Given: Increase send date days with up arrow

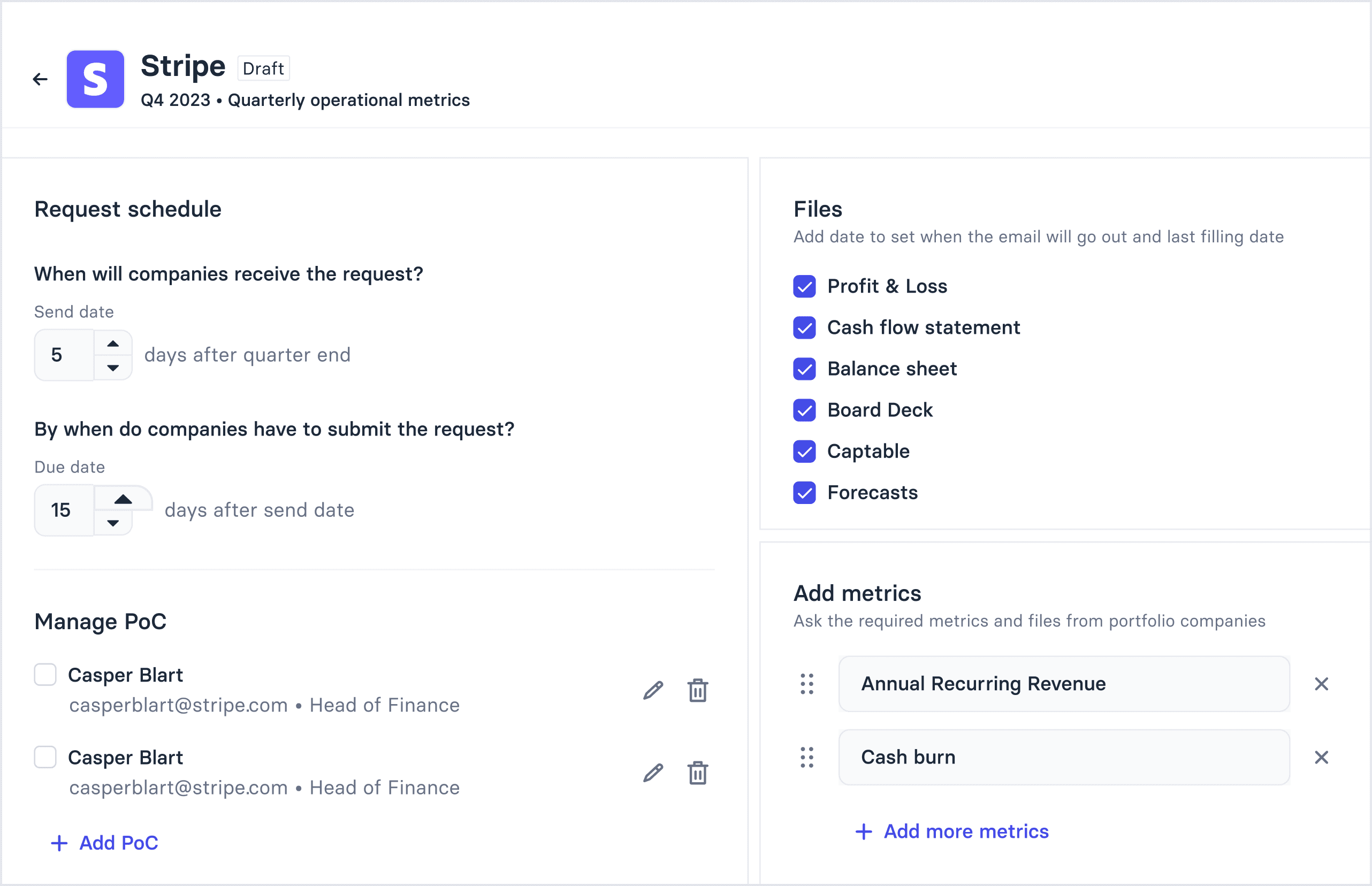Looking at the screenshot, I should [x=113, y=343].
